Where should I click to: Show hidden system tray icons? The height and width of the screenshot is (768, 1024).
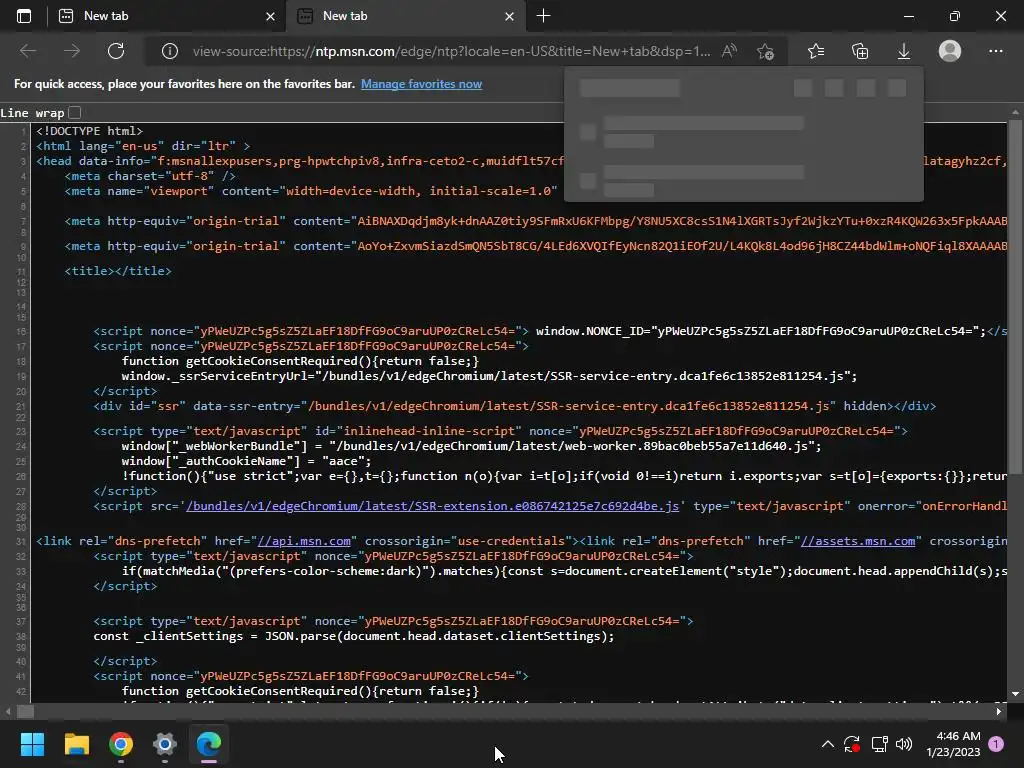pos(827,744)
